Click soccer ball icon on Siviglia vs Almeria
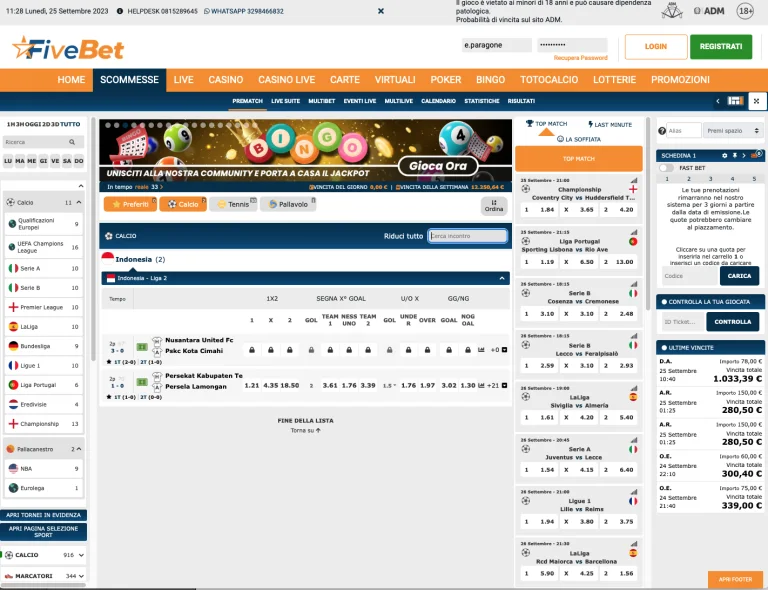Image resolution: width=768 pixels, height=590 pixels. coord(526,397)
